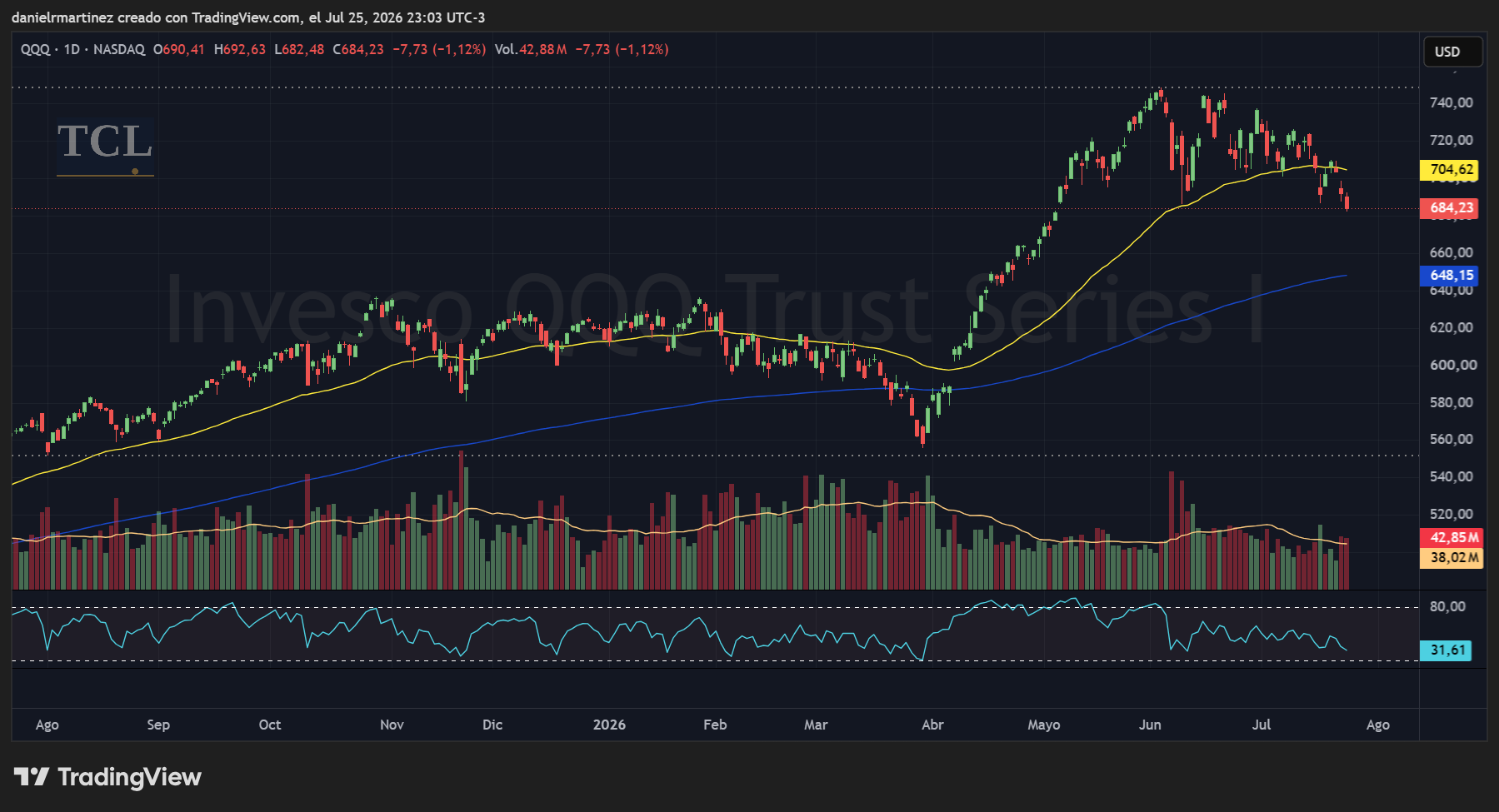Viewport: 1499px width, 812px height.
Task: Click the 720,00 price axis label
Action: point(1452,140)
